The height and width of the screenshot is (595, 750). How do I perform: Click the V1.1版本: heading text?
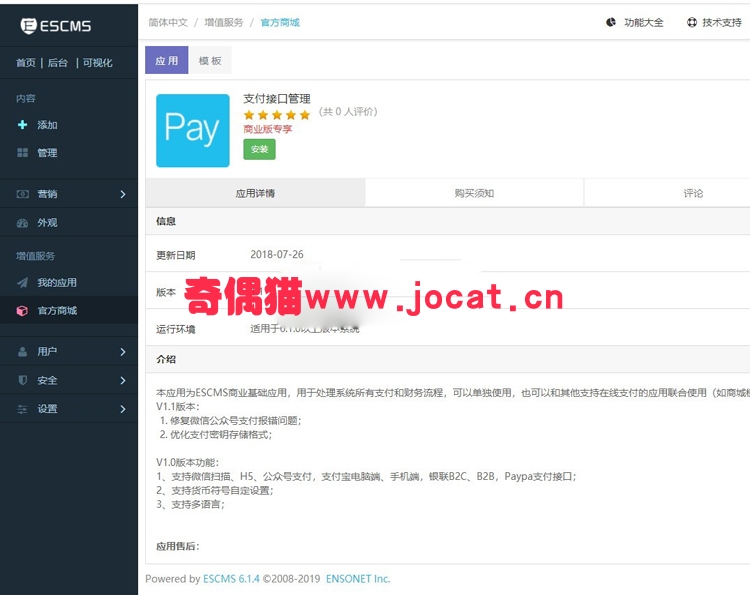[x=178, y=407]
